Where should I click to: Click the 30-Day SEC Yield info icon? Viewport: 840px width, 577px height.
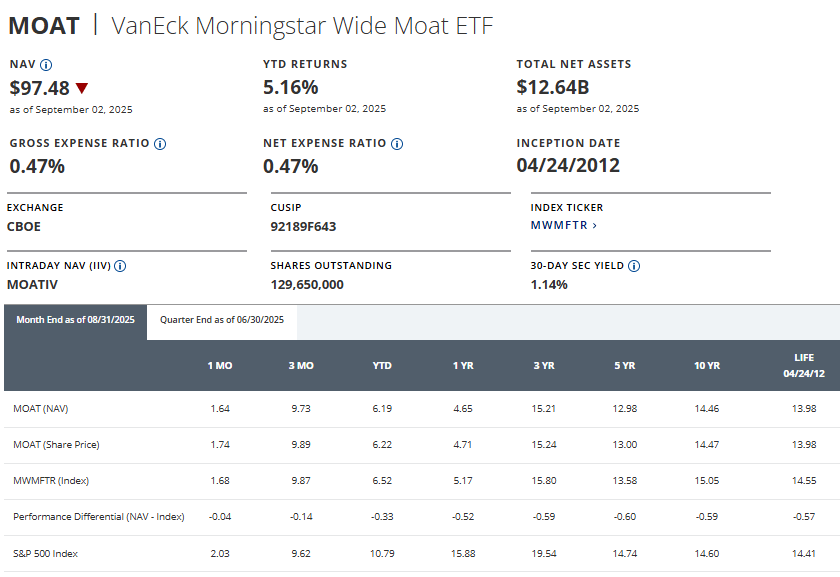pyautogui.click(x=634, y=266)
